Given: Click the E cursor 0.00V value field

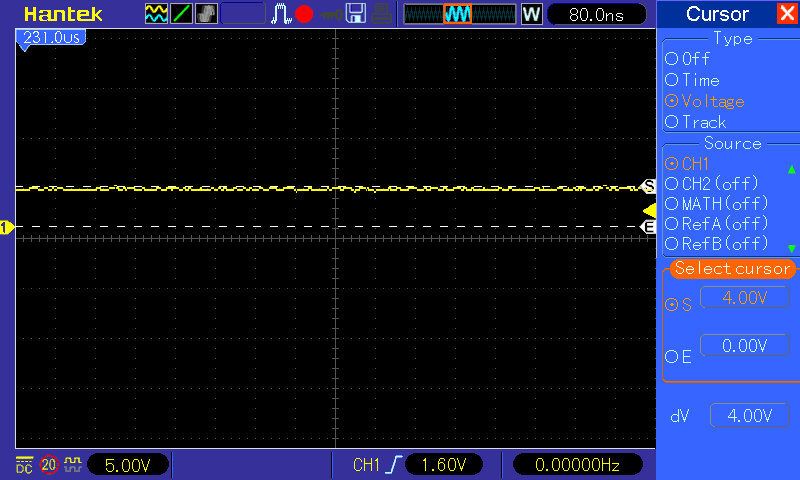Looking at the screenshot, I should pos(745,346).
